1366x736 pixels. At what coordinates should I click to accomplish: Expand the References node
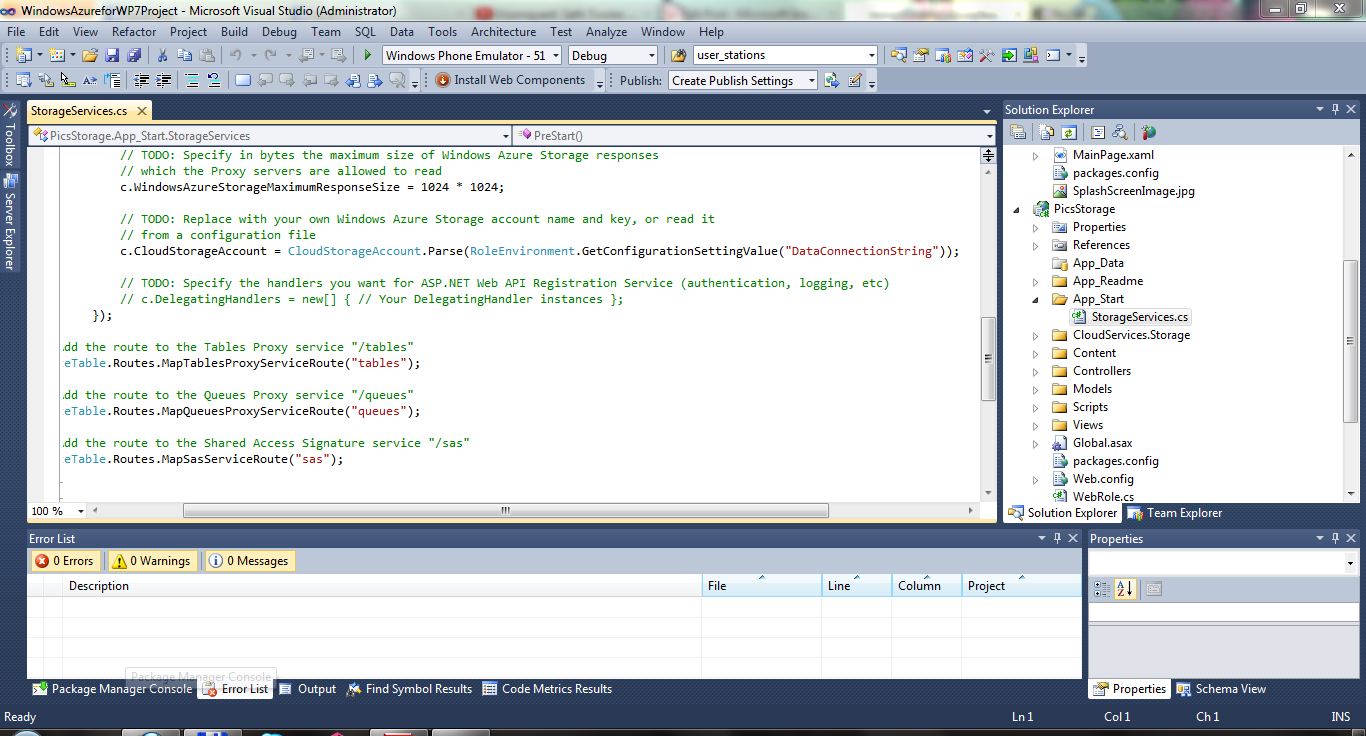pyautogui.click(x=1036, y=245)
